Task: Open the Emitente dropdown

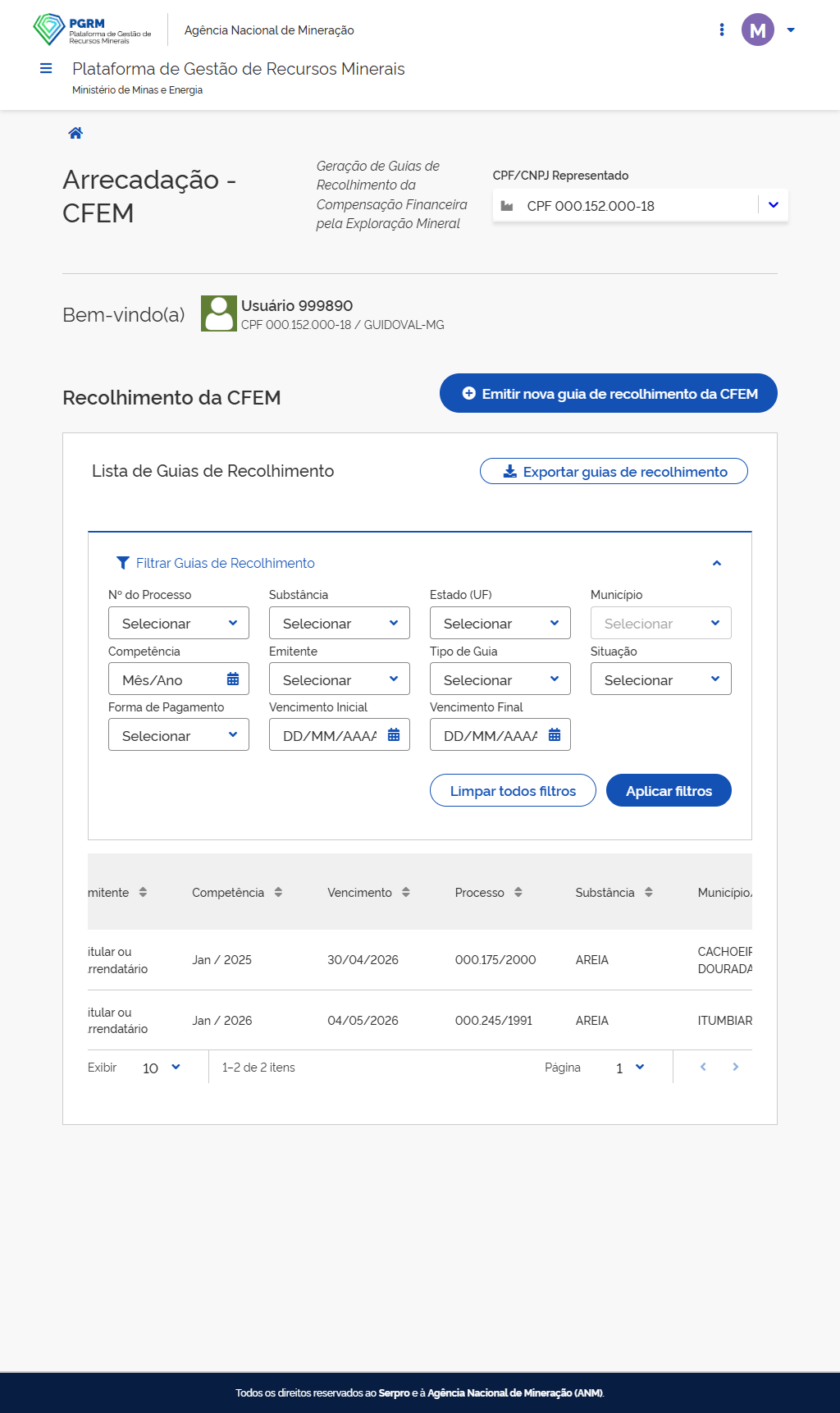Action: 340,679
